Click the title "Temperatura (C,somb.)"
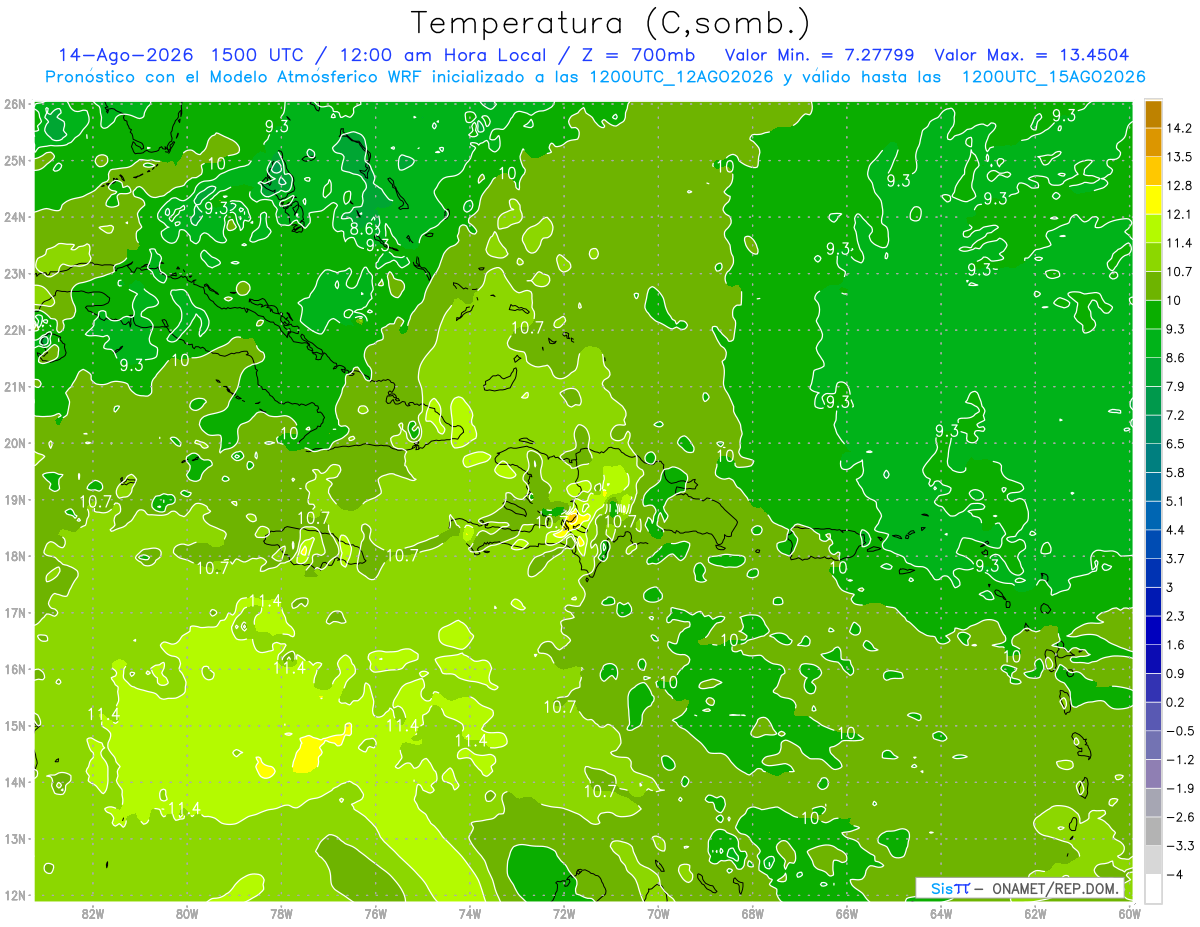 point(610,22)
